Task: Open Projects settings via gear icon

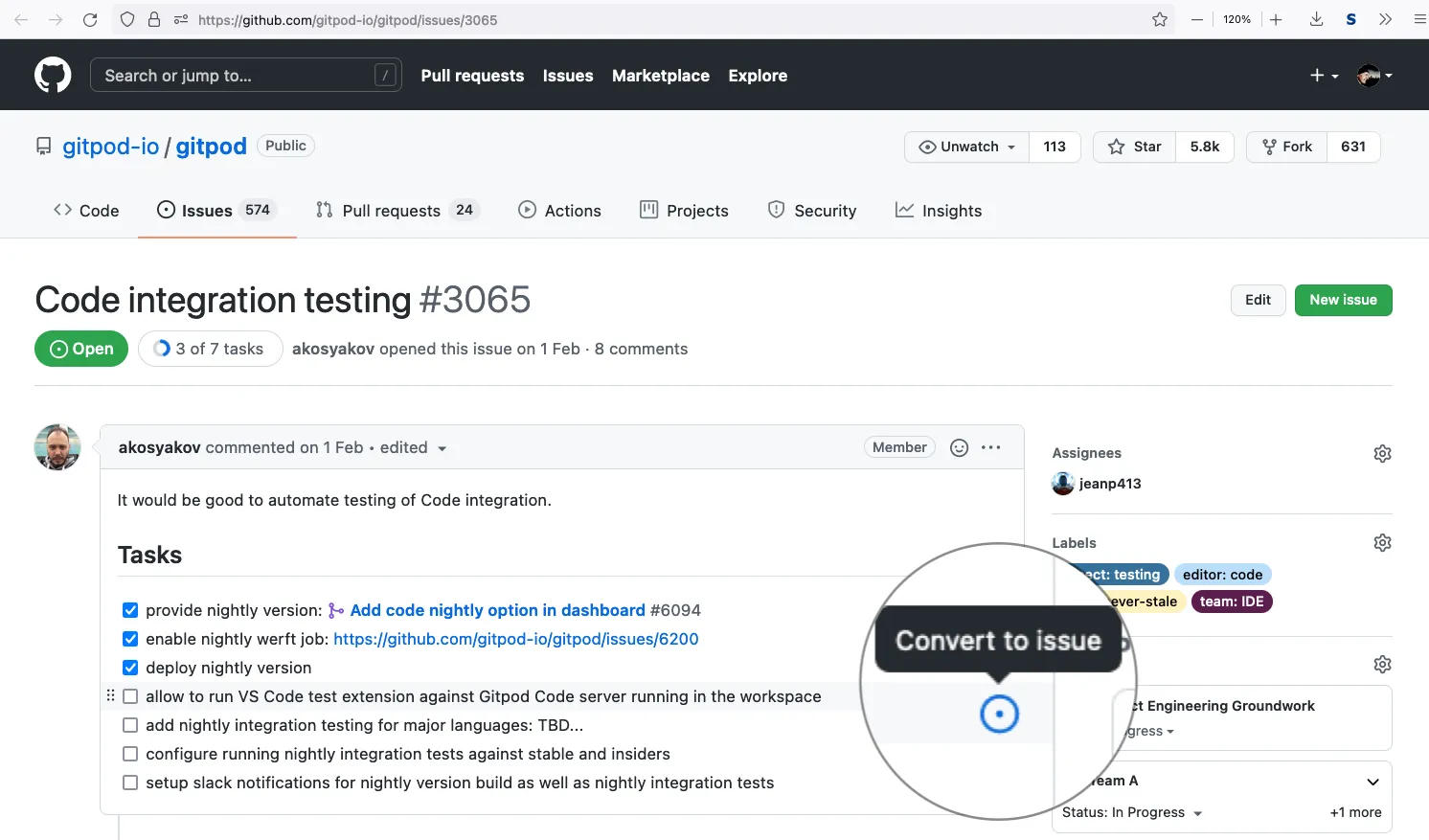Action: point(1382,663)
